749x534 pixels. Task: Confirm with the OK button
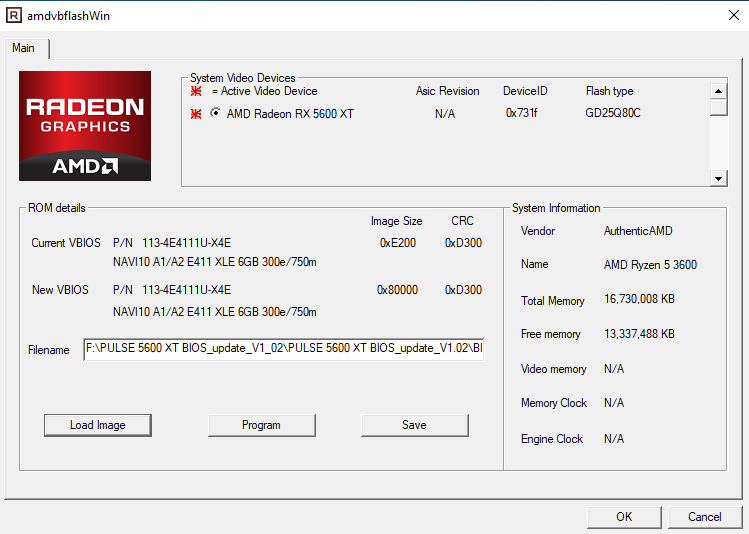[624, 517]
